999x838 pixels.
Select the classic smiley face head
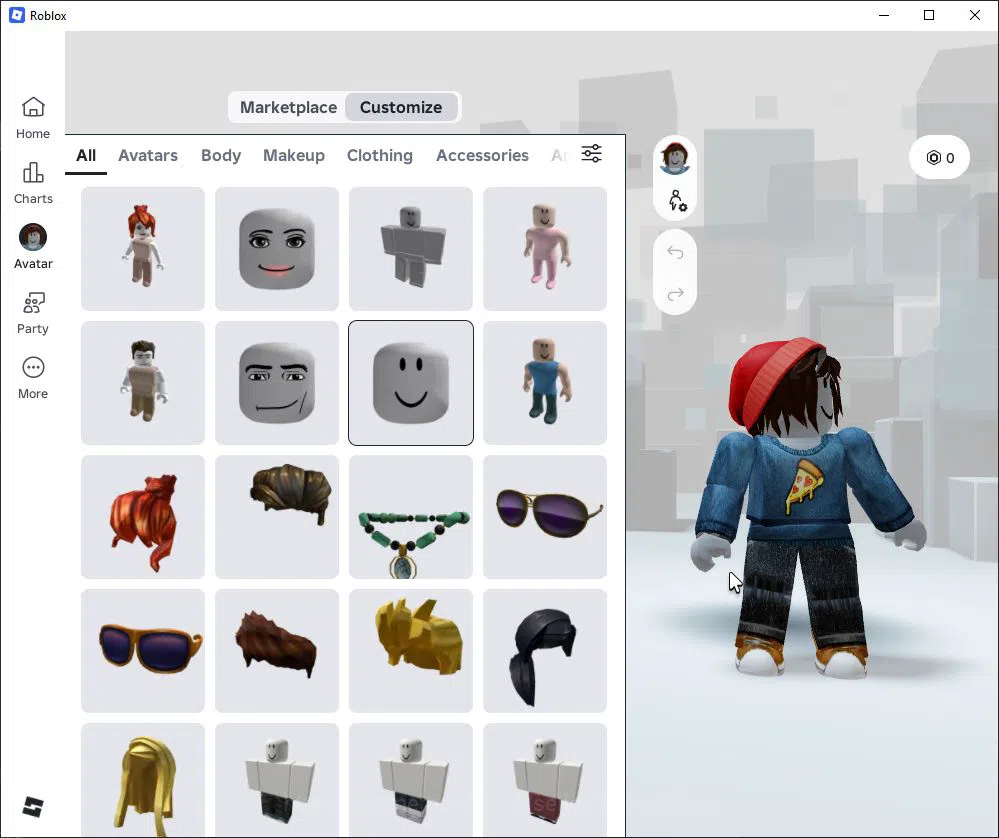(x=411, y=383)
